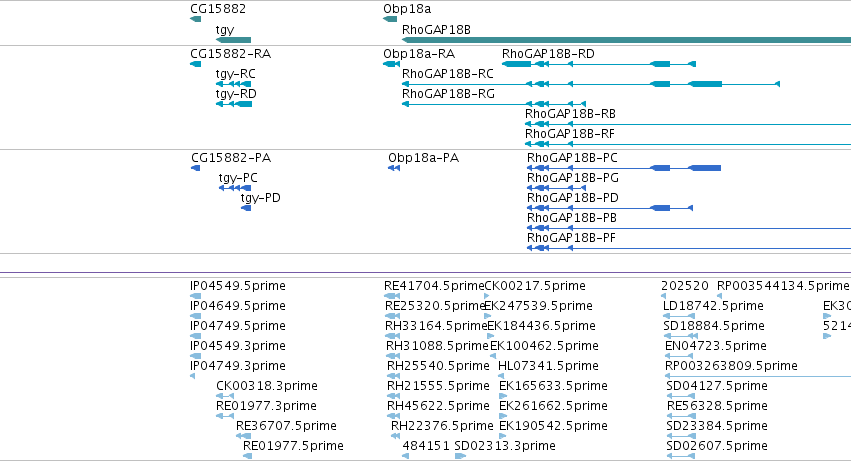851x461 pixels.
Task: Click the EK261662.5prime label
Action: 553,407
